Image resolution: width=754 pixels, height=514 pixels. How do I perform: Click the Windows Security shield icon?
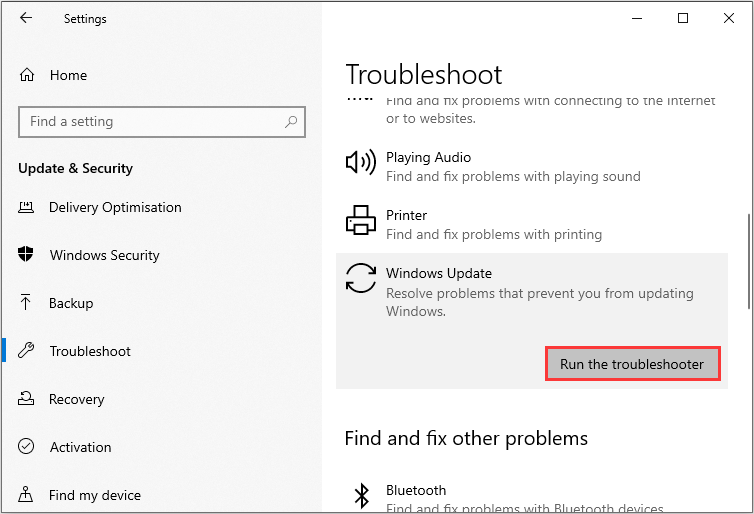coord(27,255)
